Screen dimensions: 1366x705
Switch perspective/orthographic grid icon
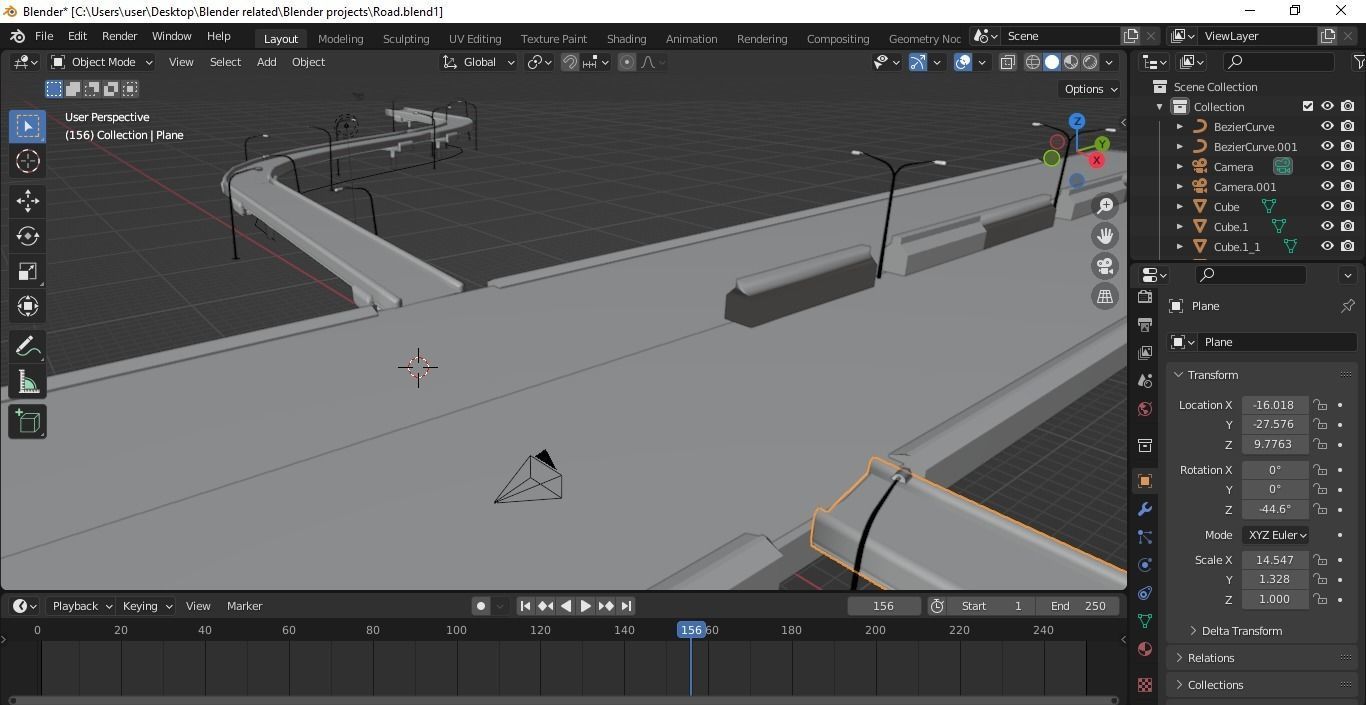click(1105, 296)
